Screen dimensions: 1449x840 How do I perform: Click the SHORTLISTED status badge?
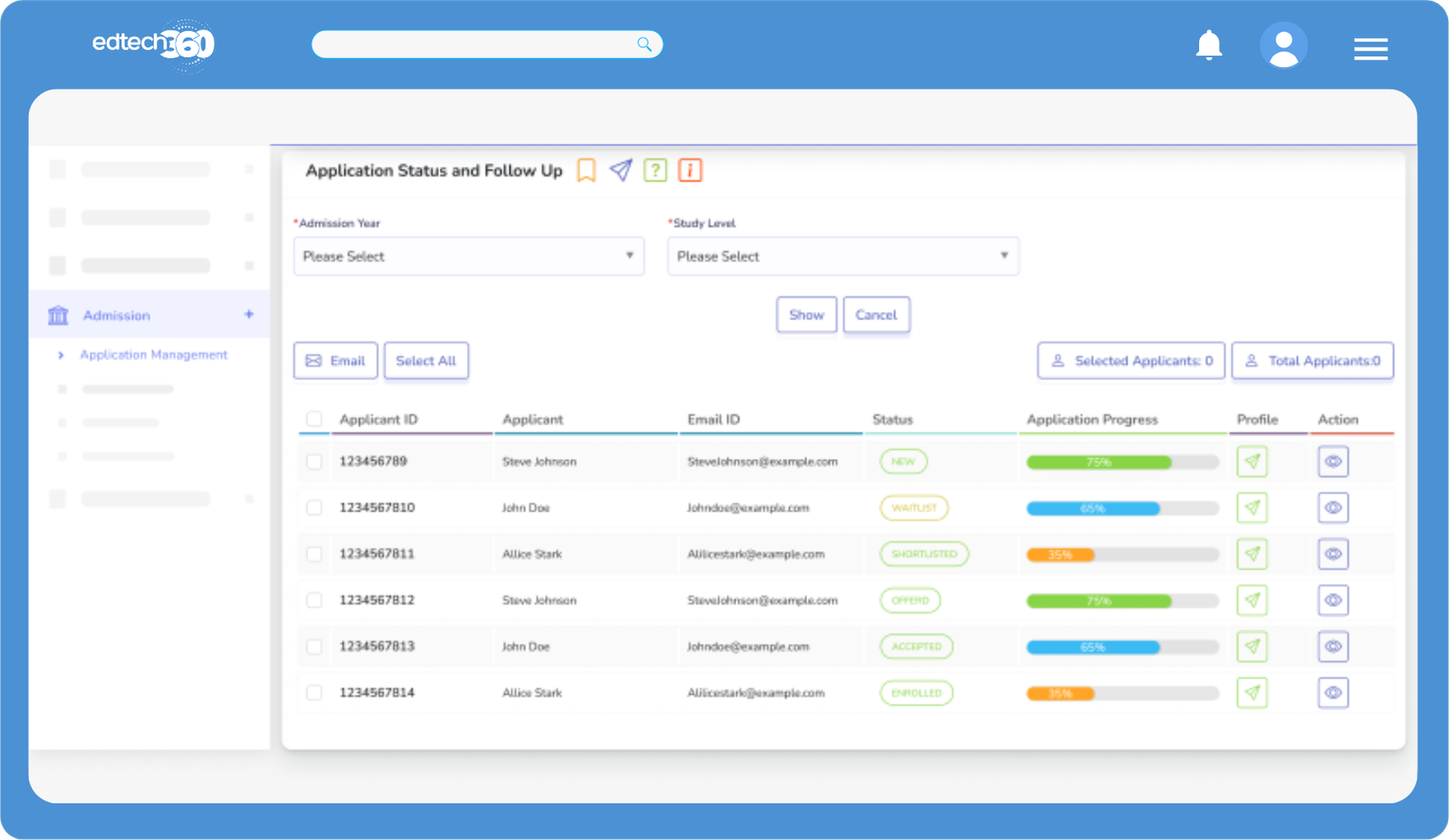click(924, 554)
